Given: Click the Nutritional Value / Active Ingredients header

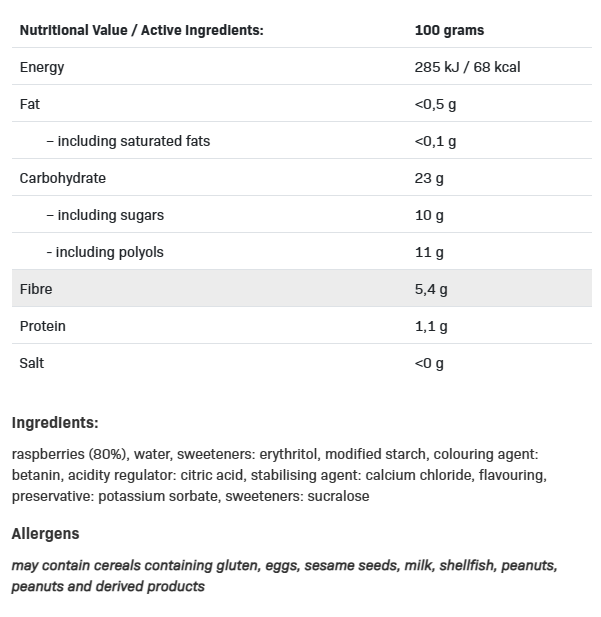Looking at the screenshot, I should [x=141, y=30].
